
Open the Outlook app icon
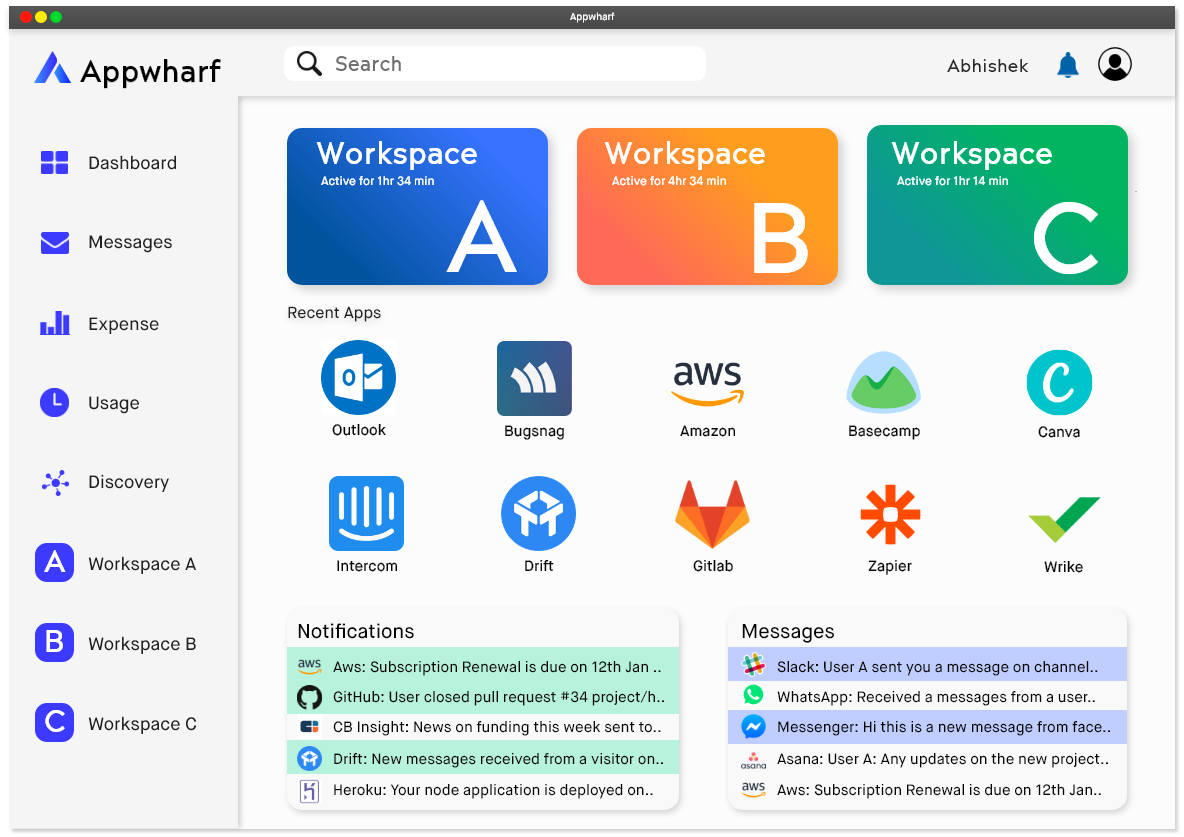point(358,378)
